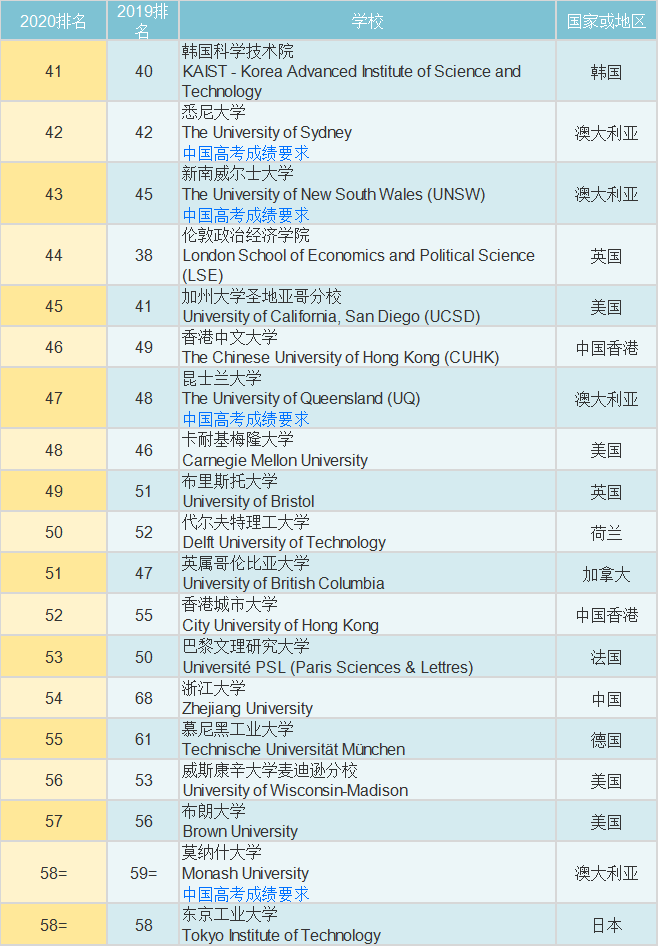This screenshot has width=658, height=946.
Task: Click 昆士兰大学 Chinese name
Action: pos(222,378)
